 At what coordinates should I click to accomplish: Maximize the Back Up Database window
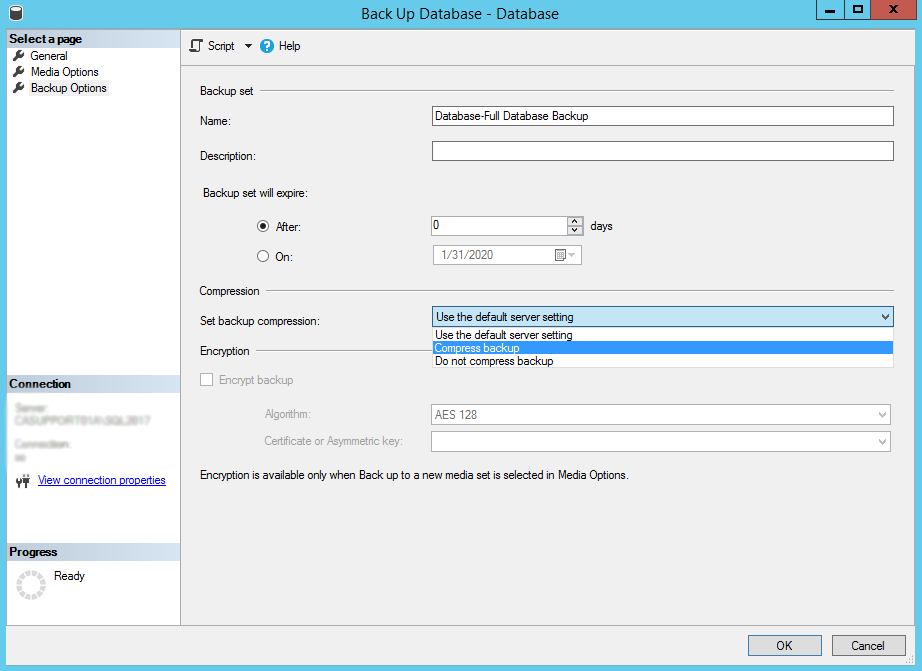[858, 10]
